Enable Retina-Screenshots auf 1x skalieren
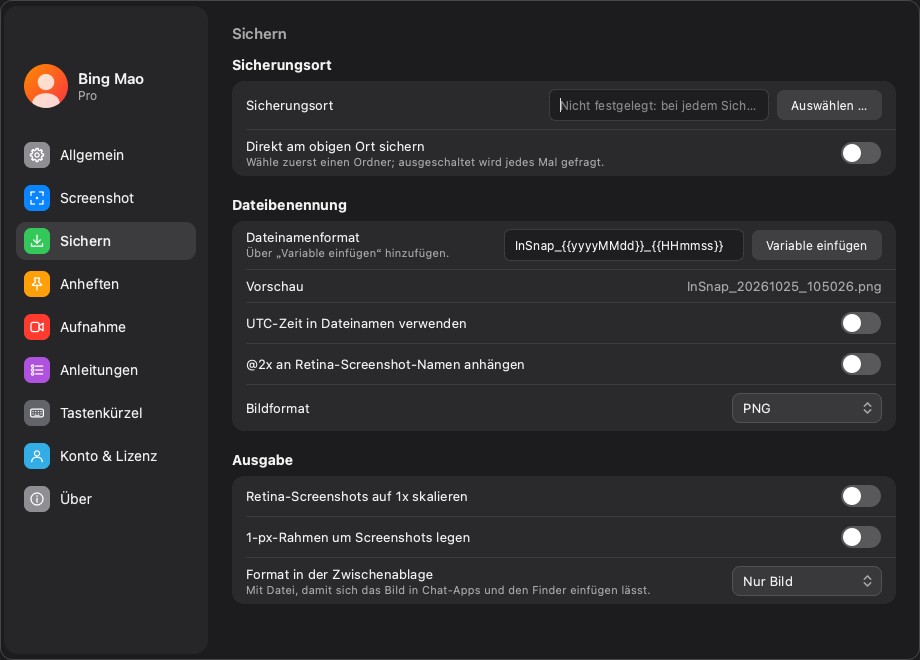 point(861,496)
